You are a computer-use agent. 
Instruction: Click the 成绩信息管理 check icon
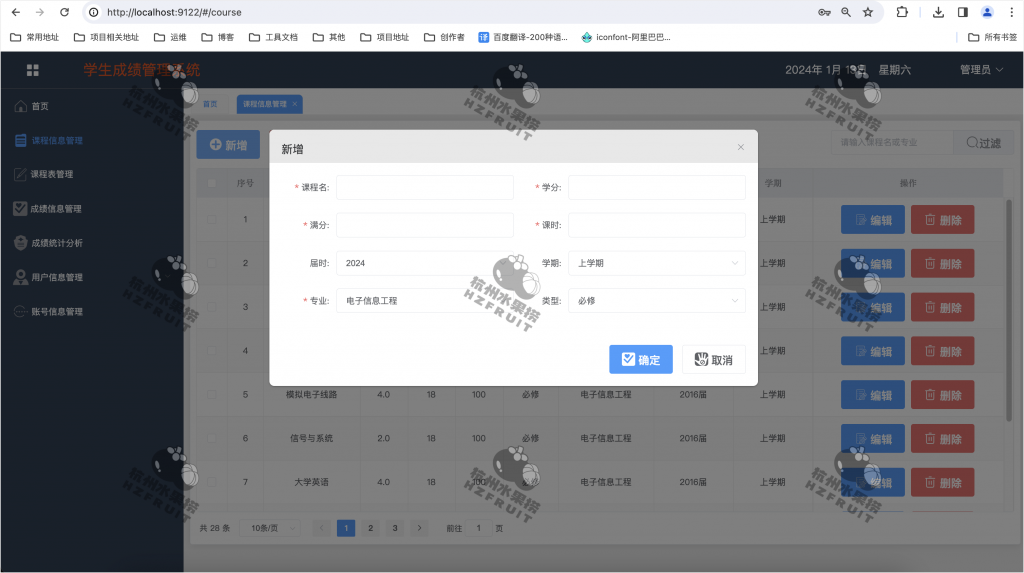tap(20, 208)
